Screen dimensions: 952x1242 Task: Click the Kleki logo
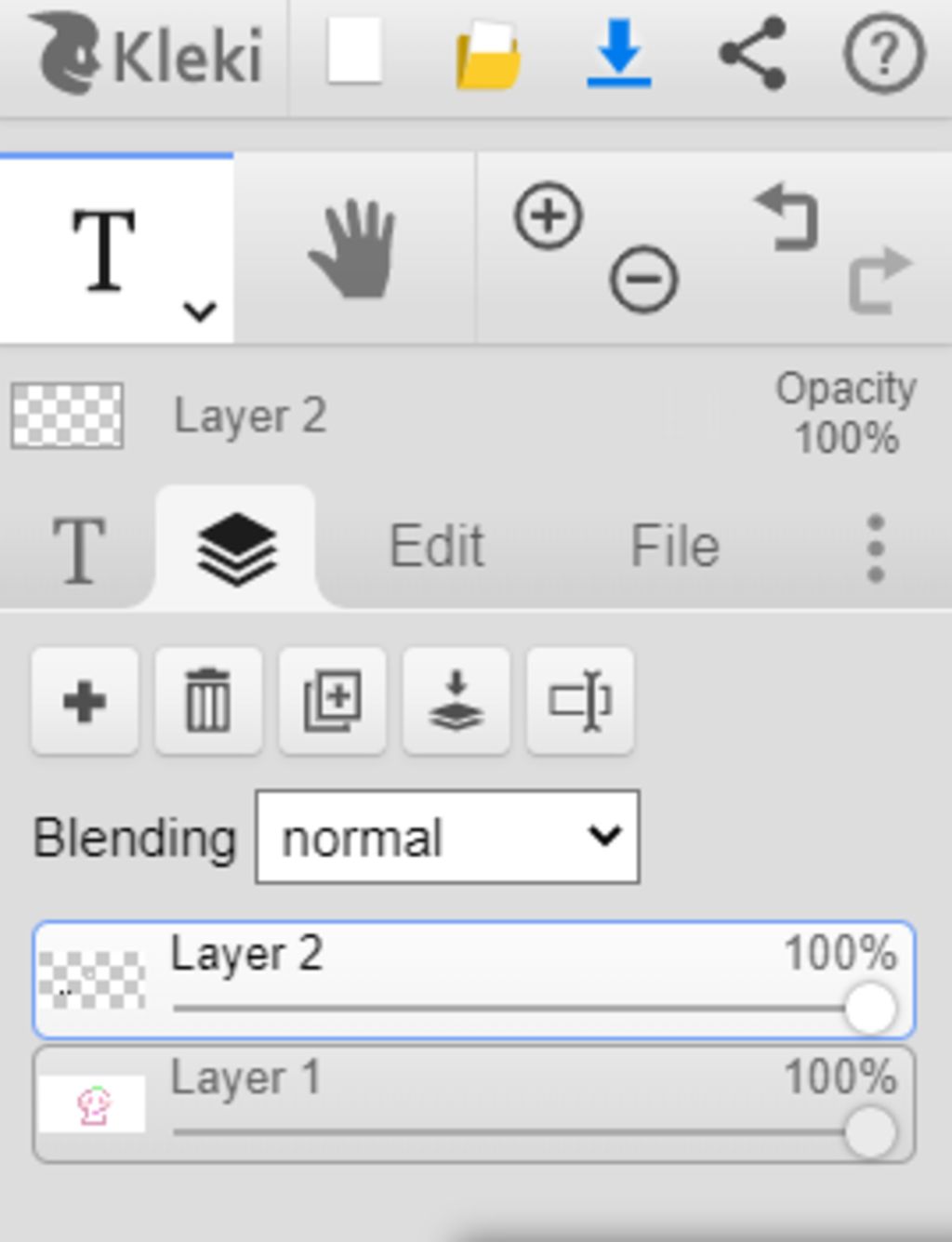(149, 54)
